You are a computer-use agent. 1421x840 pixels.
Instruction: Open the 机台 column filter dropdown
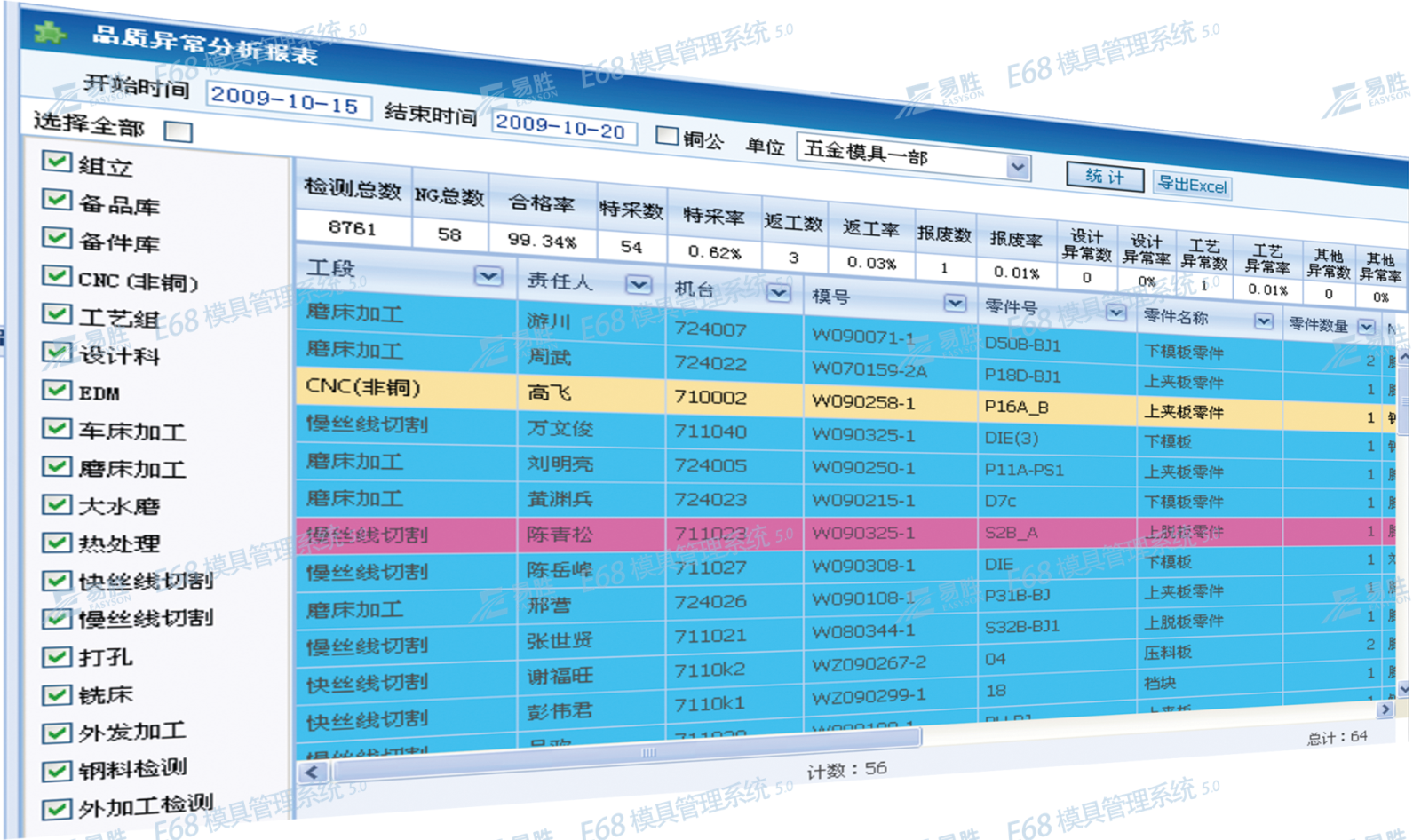pyautogui.click(x=778, y=292)
